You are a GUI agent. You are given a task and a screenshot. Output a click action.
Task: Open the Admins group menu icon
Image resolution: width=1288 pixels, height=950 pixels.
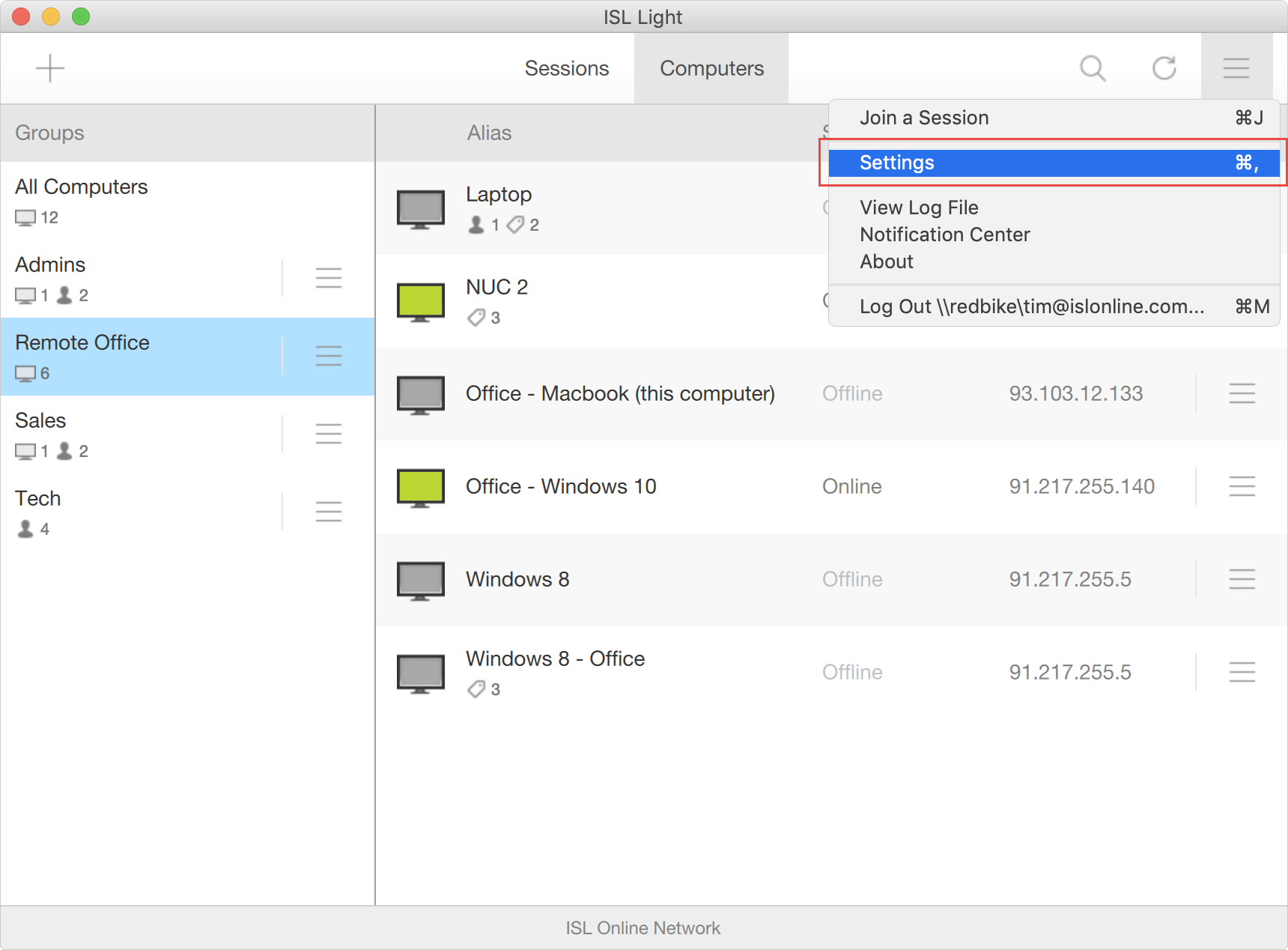tap(329, 278)
